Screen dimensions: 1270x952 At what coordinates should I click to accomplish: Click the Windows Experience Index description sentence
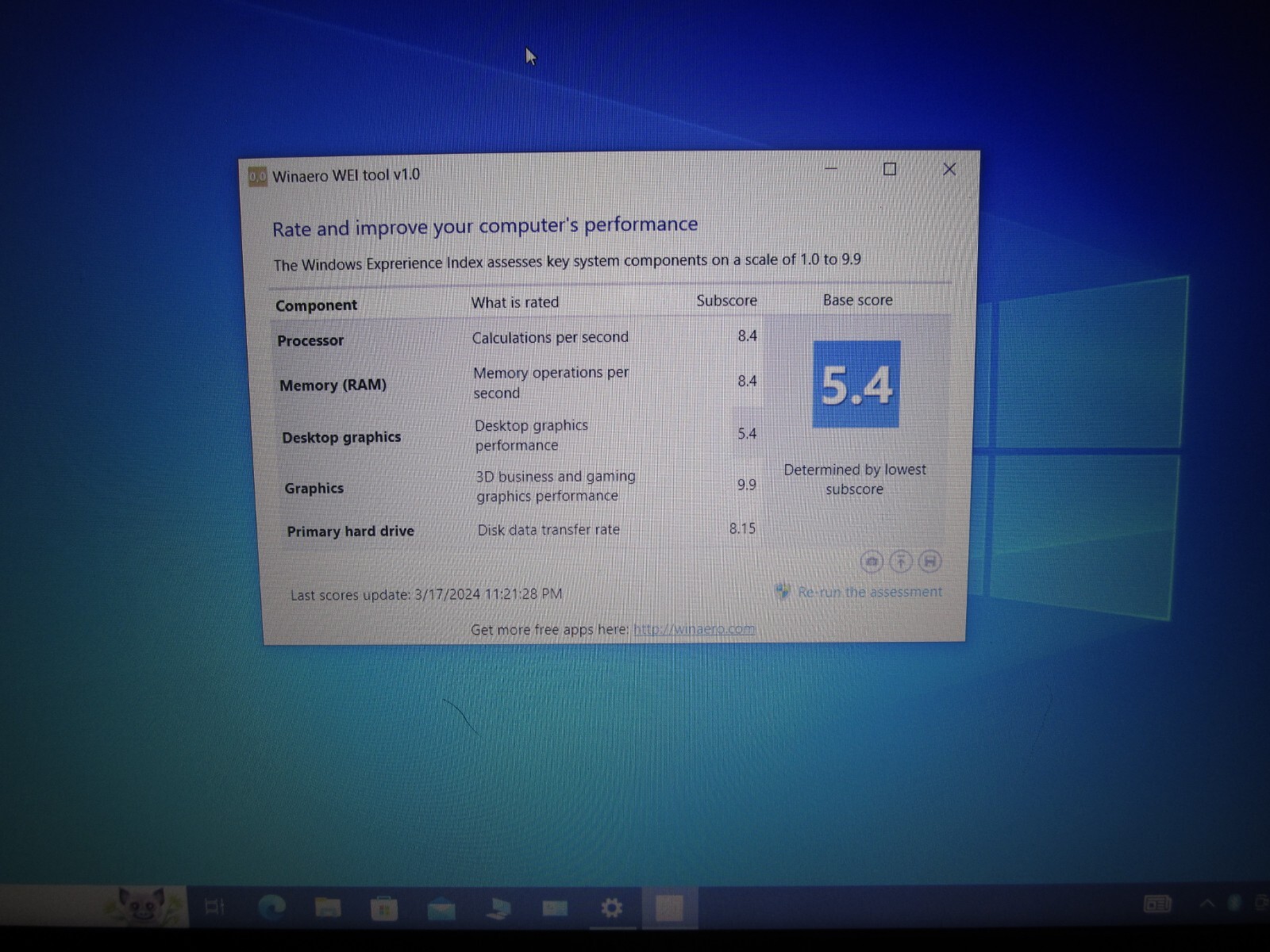tap(567, 262)
